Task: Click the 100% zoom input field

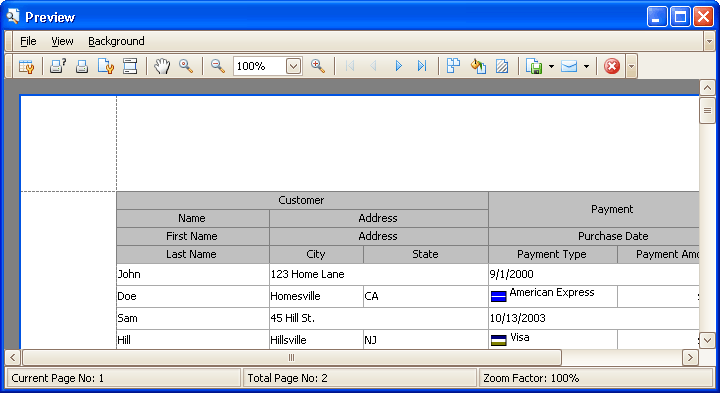Action: click(x=259, y=67)
